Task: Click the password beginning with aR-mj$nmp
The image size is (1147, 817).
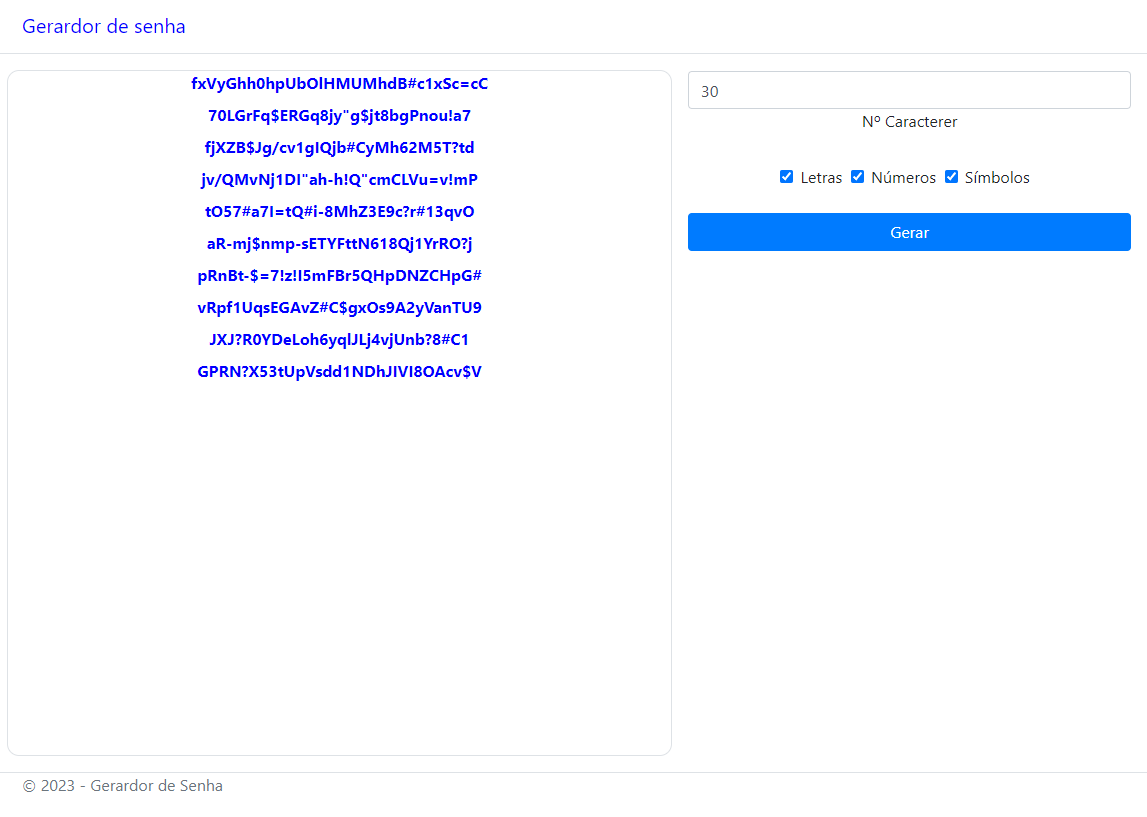Action: (x=339, y=244)
